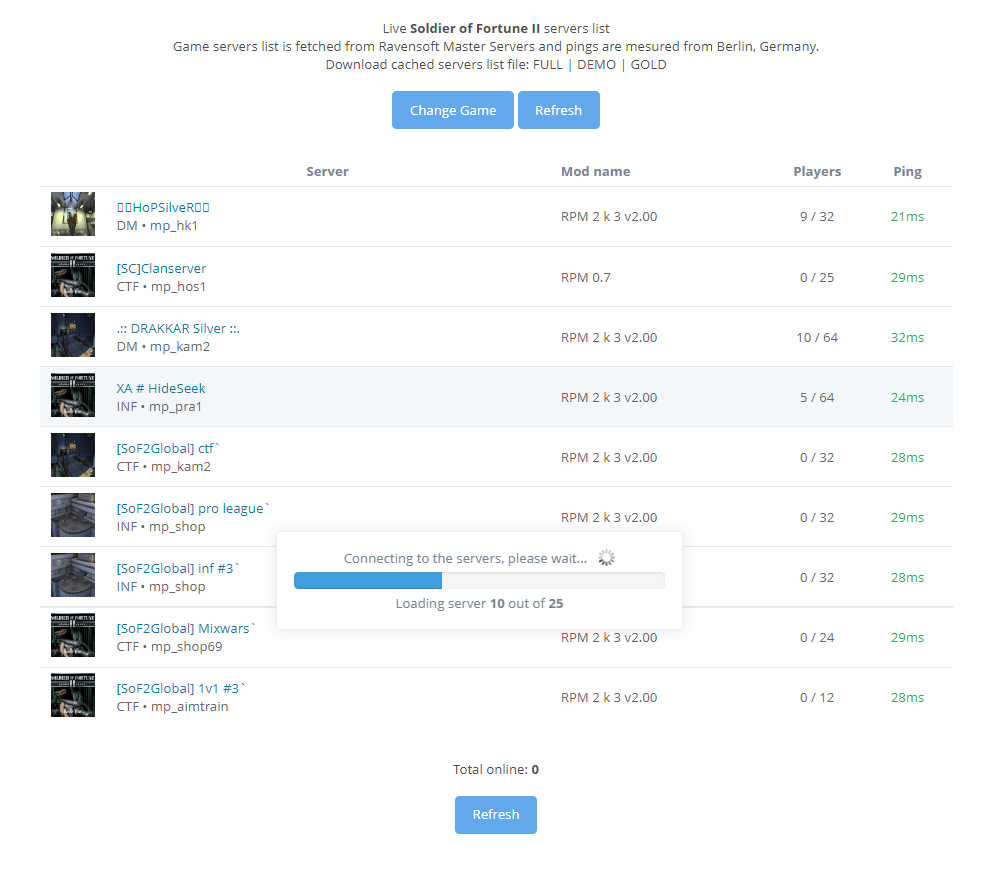Screen dimensions: 1008x889
Task: Click the mp_shop thumbnail for pro league
Action: coord(73,515)
